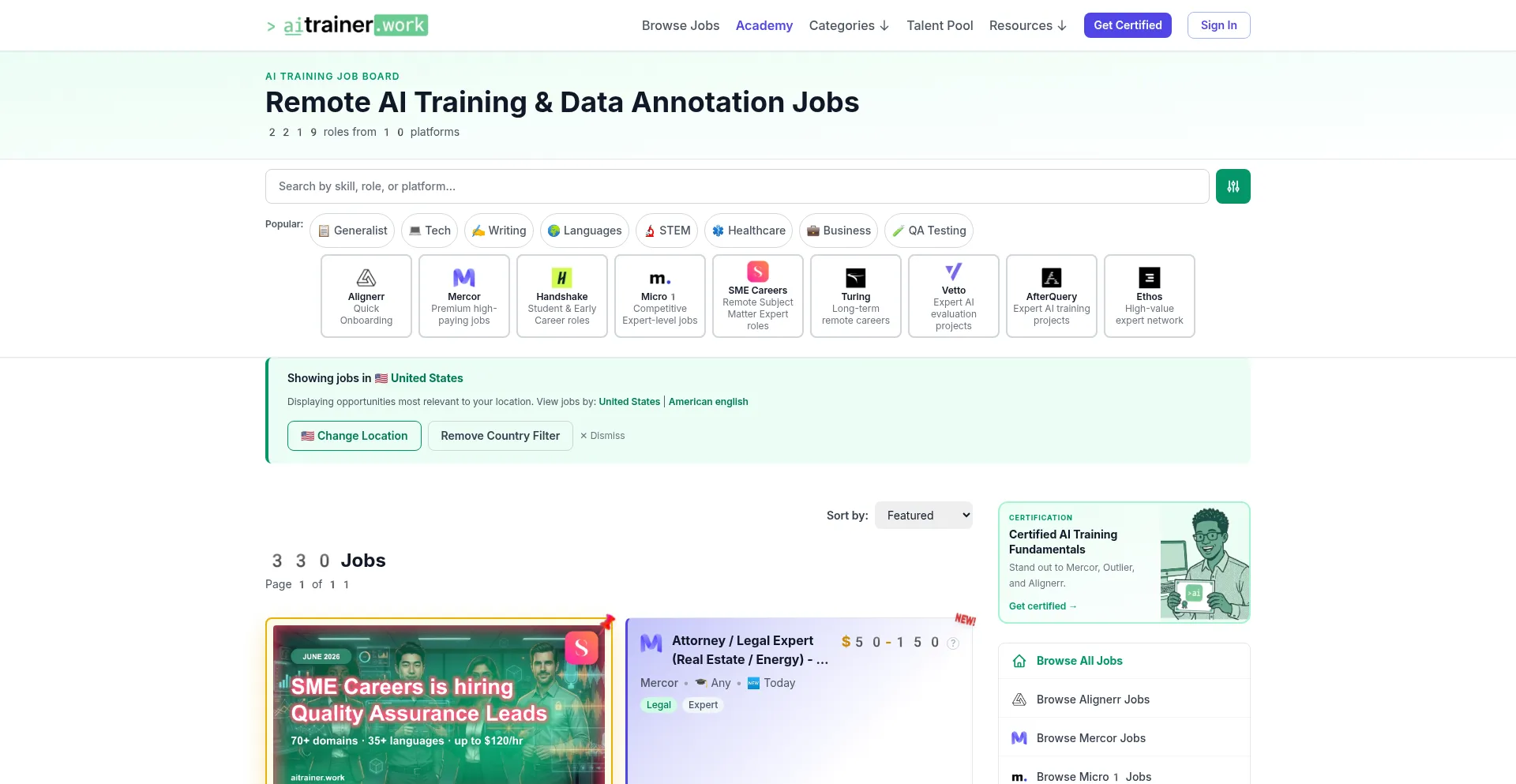Click the Vetto platform icon
This screenshot has height=784, width=1516.
click(954, 272)
